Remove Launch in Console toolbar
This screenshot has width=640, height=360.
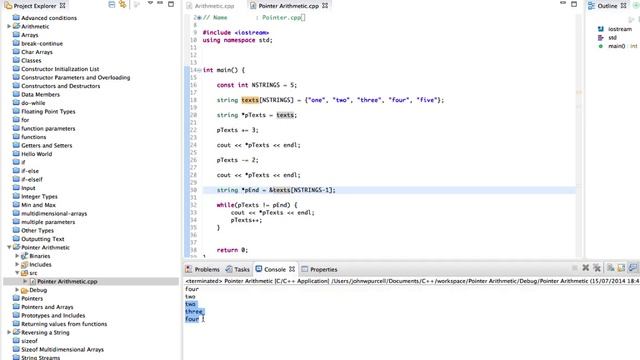[586, 268]
